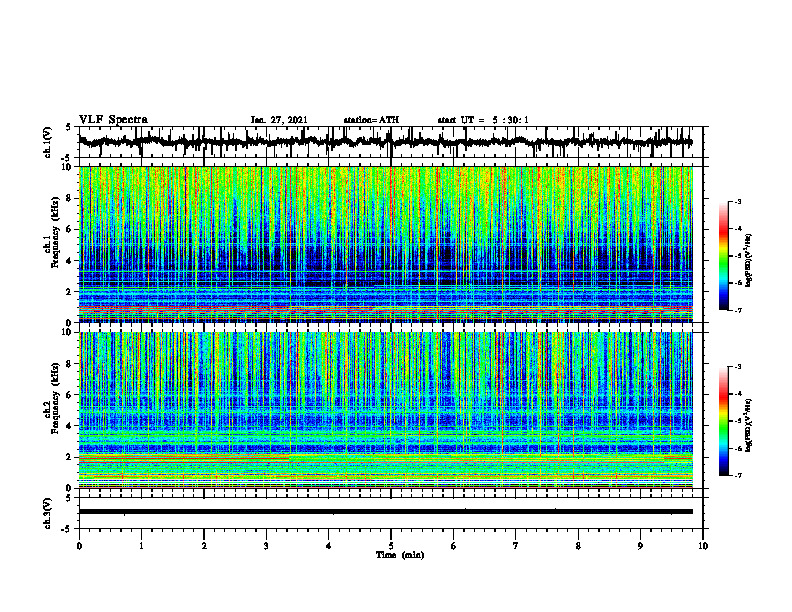Viewport: 792px width, 612px height.
Task: Click time axis tick label "4"
Action: (329, 546)
